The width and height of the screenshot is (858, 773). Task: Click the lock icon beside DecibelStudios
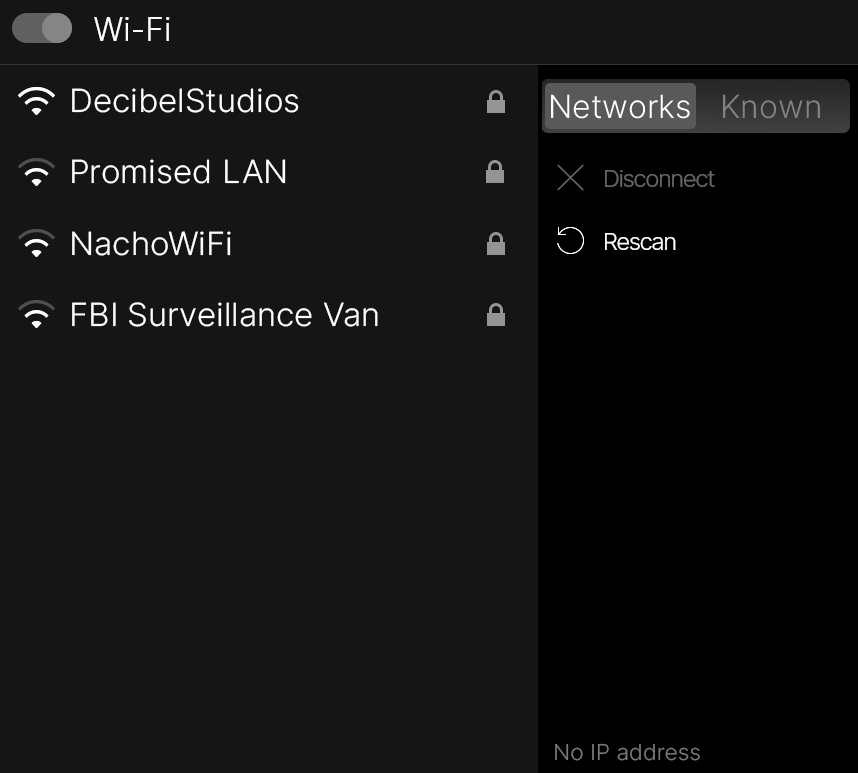coord(495,102)
